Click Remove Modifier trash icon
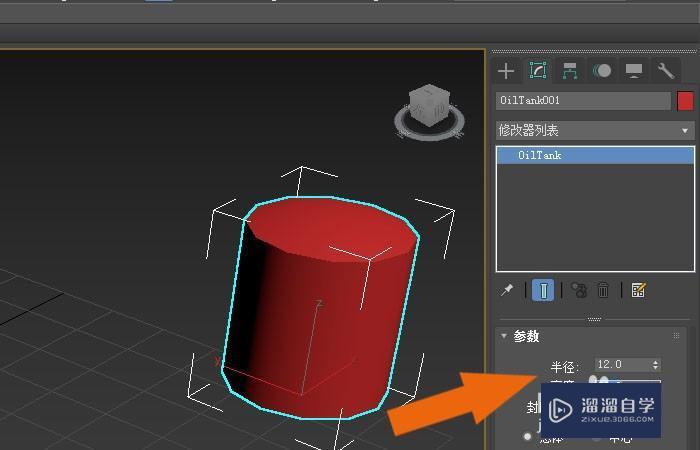 [x=603, y=290]
